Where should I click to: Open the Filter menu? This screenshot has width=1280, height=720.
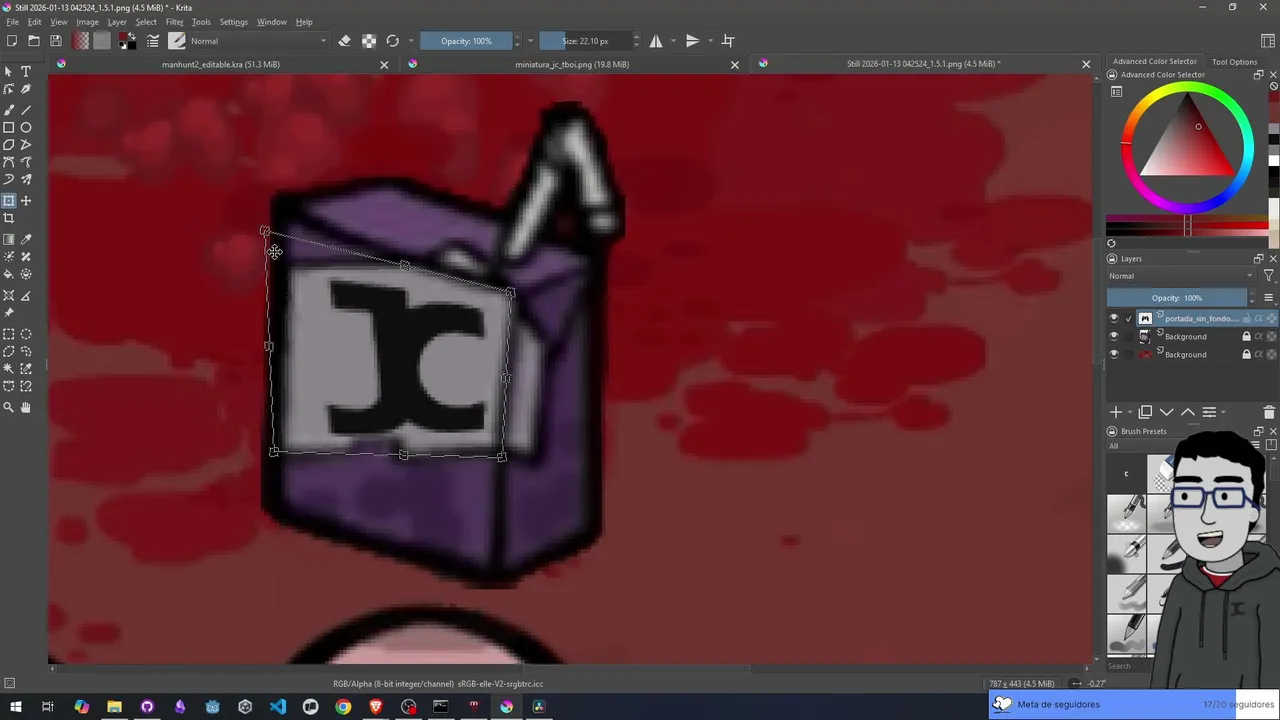click(x=175, y=22)
